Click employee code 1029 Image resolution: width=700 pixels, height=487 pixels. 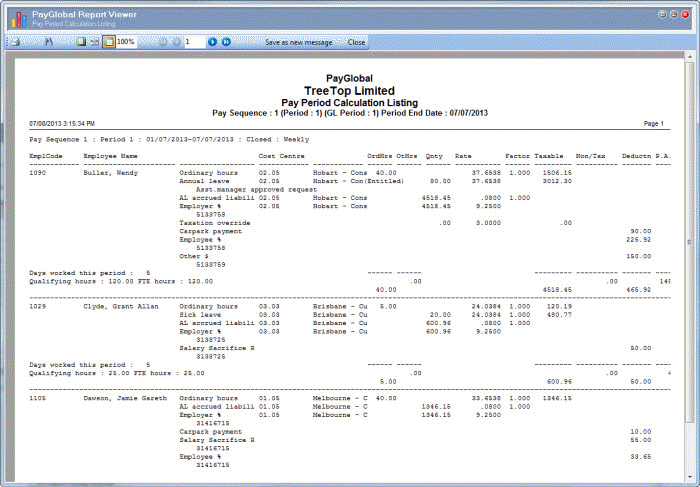[x=38, y=307]
